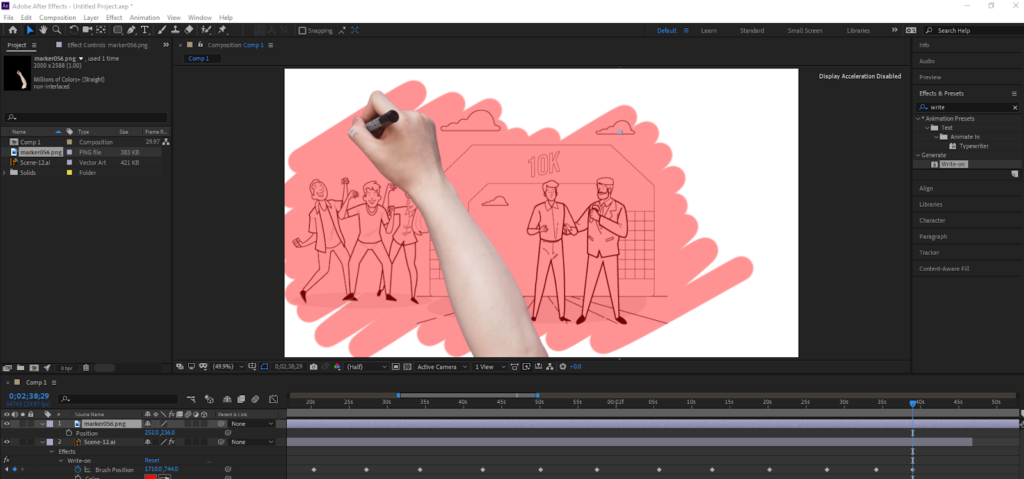This screenshot has width=1024, height=479.
Task: Open the Animation menu
Action: click(144, 18)
